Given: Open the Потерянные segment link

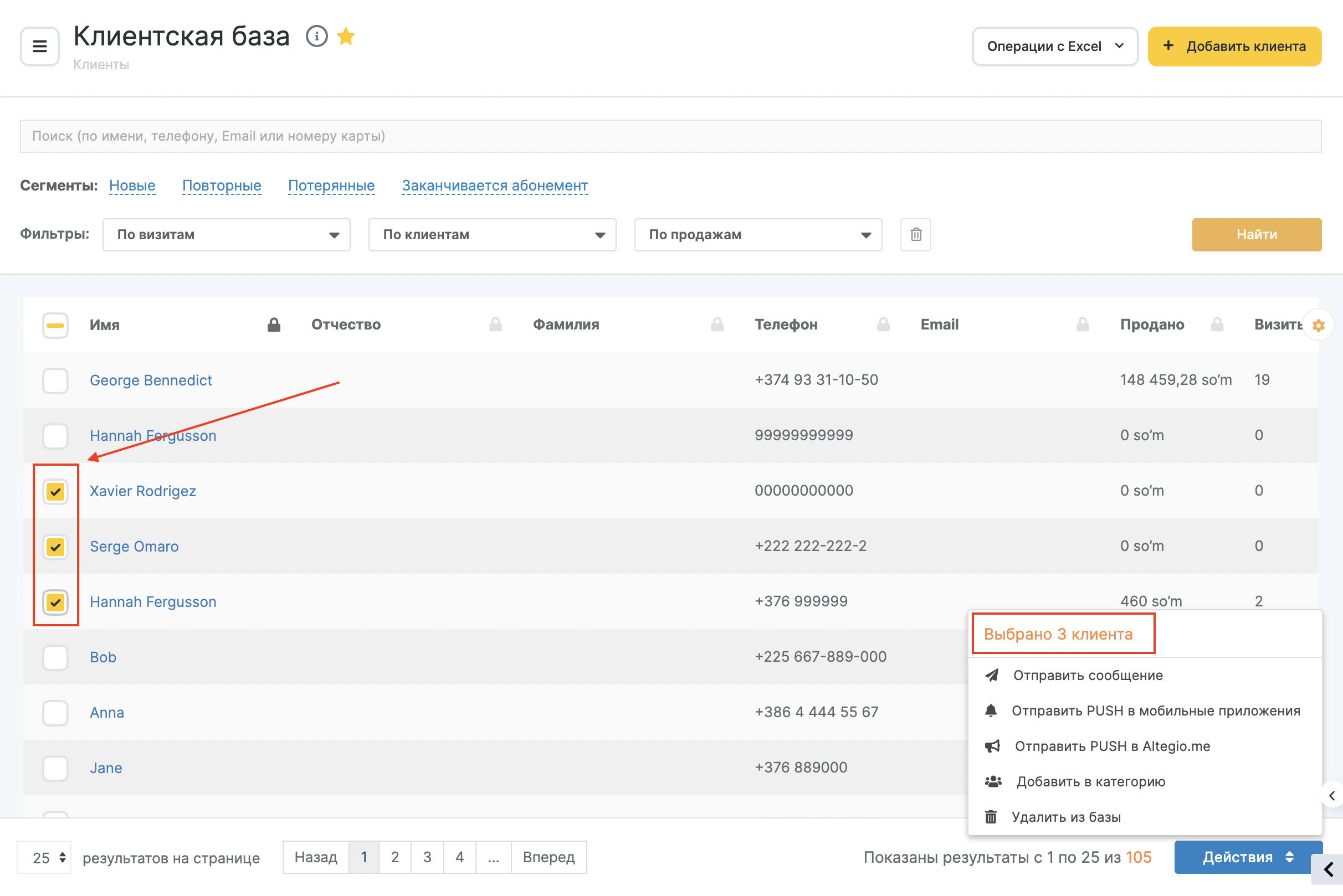Looking at the screenshot, I should pos(331,185).
